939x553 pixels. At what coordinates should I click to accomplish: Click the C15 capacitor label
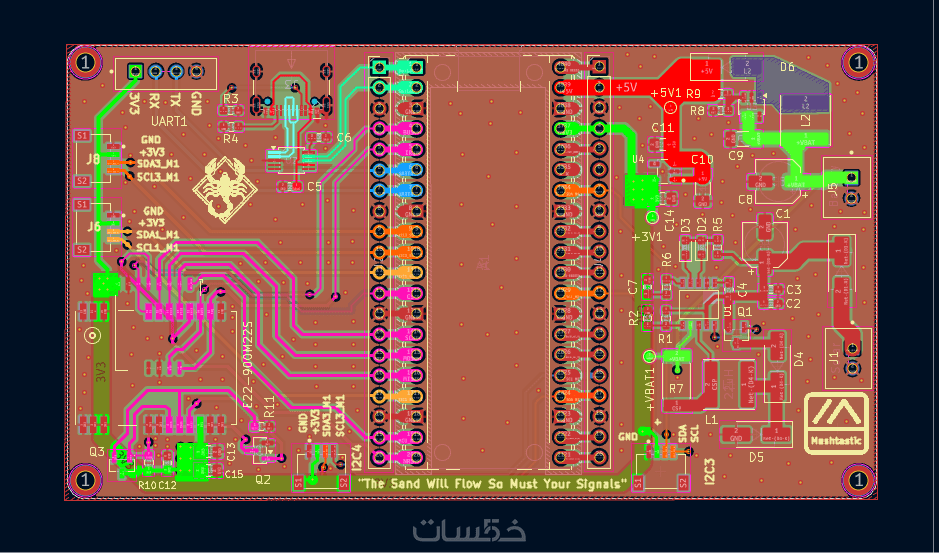pyautogui.click(x=234, y=474)
